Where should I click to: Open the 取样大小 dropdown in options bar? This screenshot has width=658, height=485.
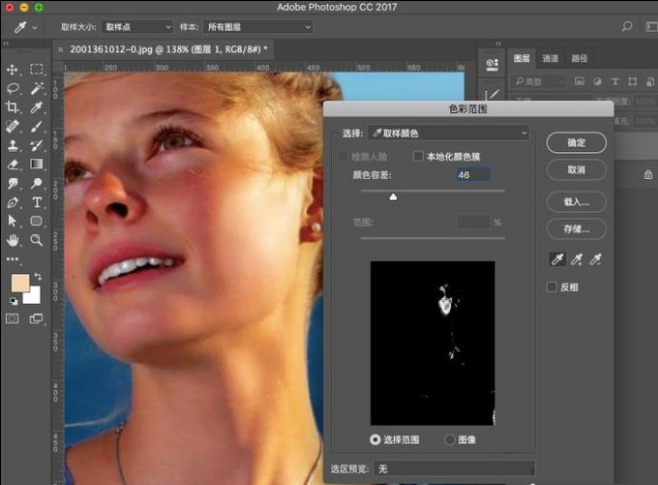coord(137,27)
